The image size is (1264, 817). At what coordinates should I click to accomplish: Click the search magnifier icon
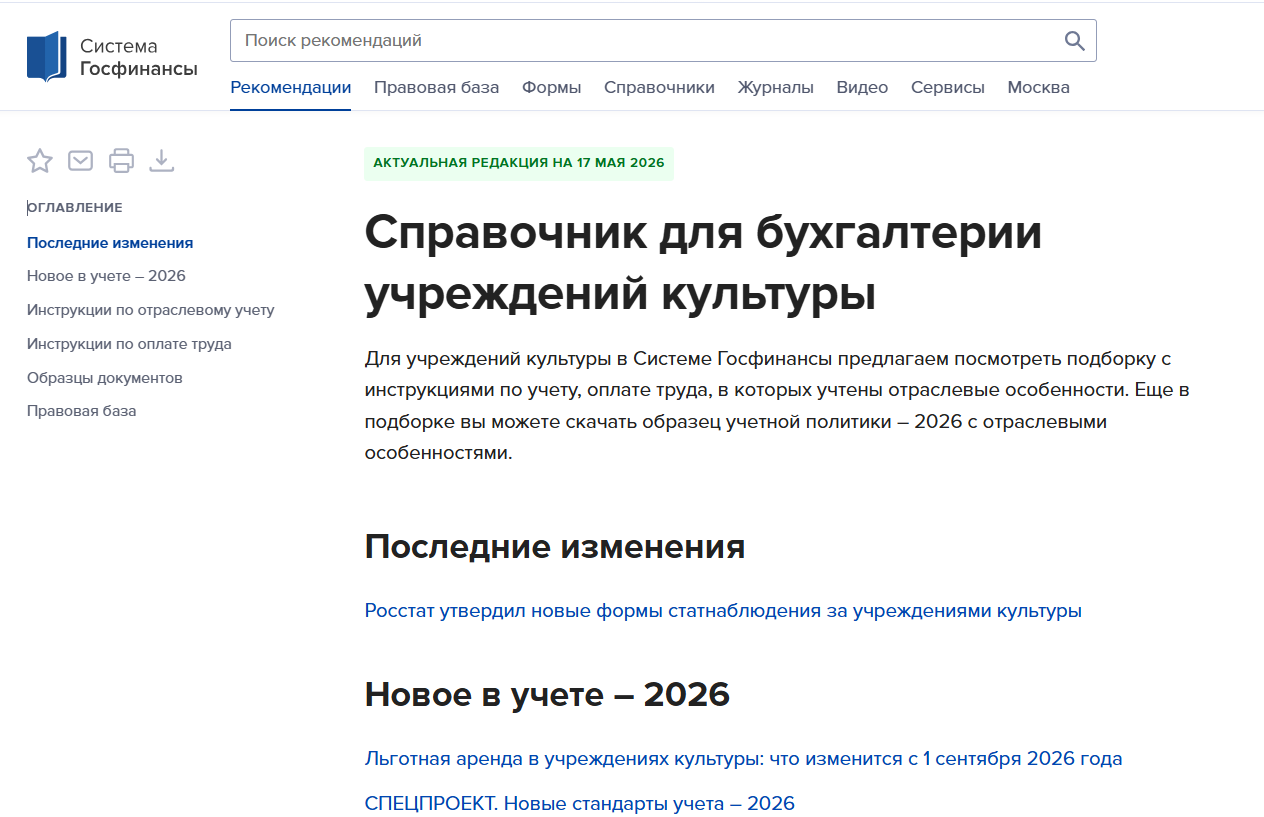pos(1074,41)
